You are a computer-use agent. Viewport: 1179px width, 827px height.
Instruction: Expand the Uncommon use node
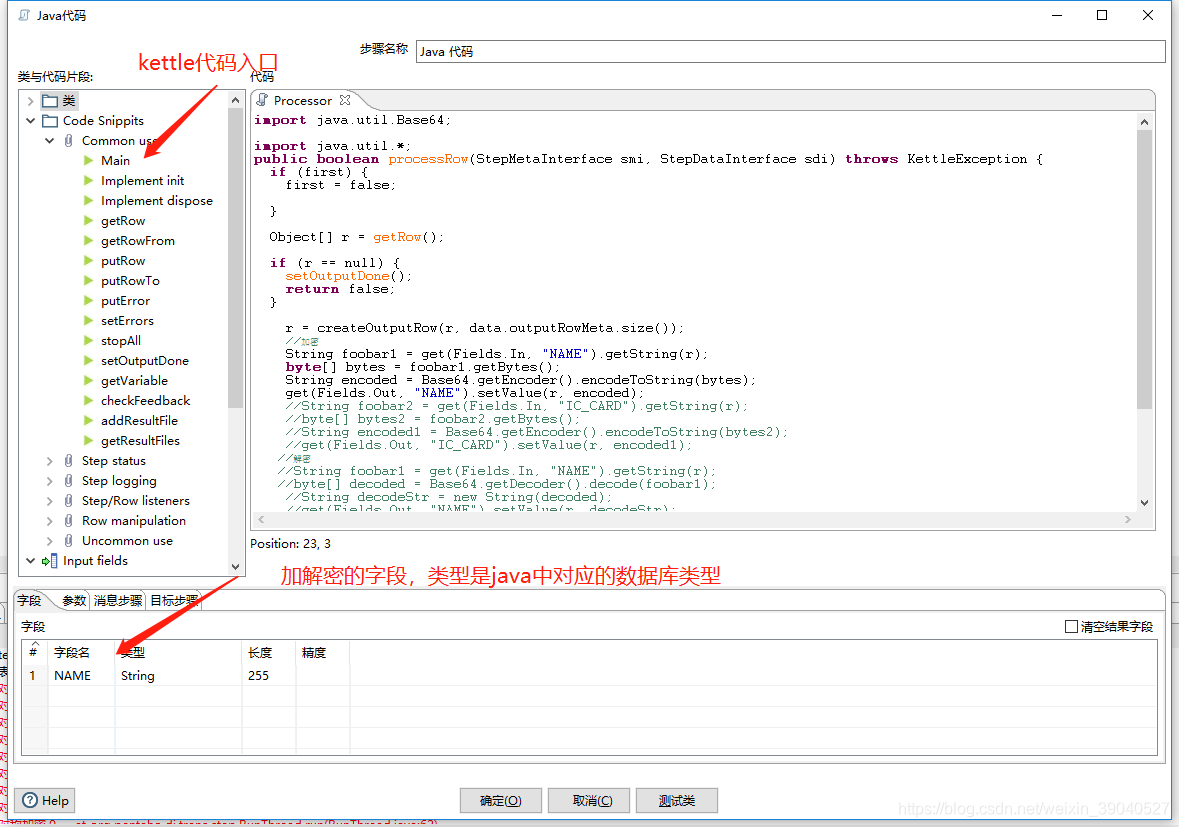coord(49,540)
